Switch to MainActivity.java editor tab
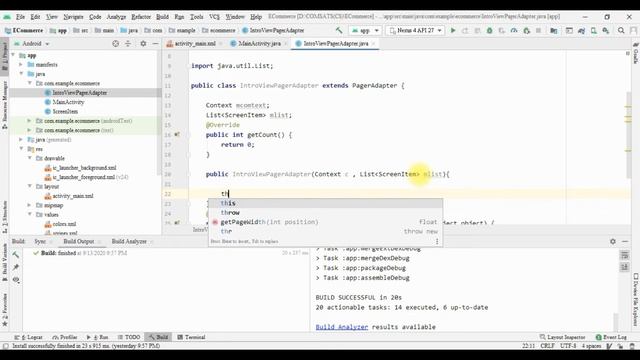 pos(259,43)
